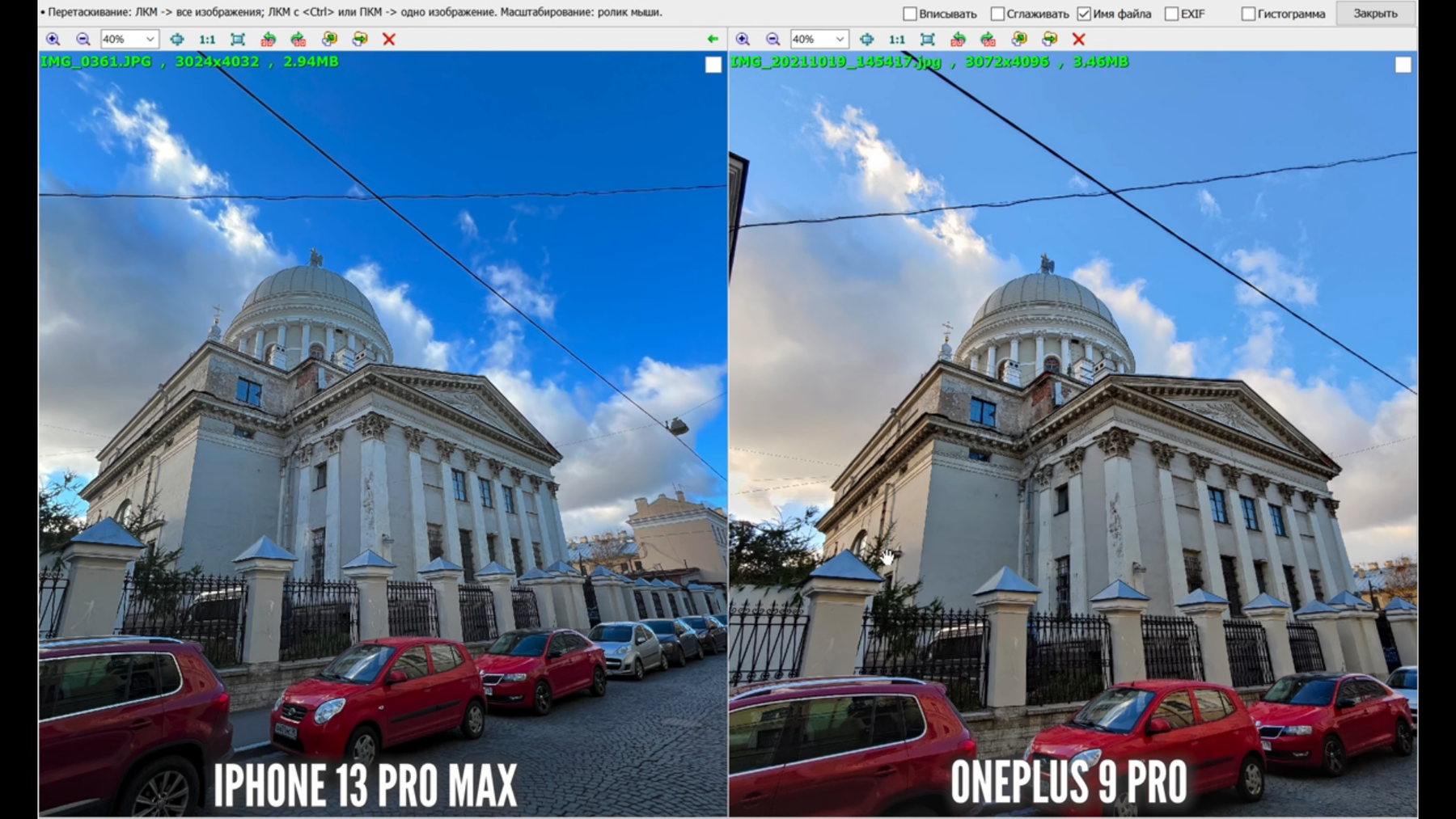This screenshot has height=819, width=1456.
Task: Open the right pane 40% zoom dropdown
Action: click(840, 39)
